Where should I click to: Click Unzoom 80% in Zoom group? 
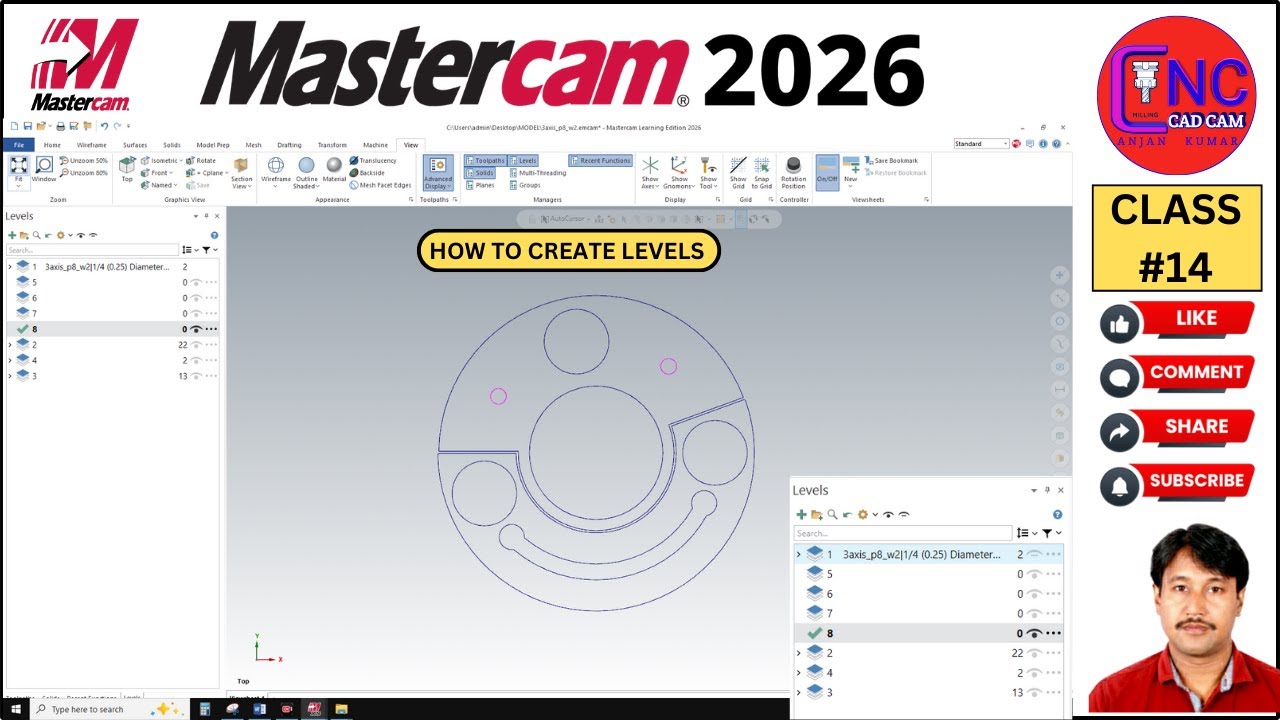[x=84, y=172]
